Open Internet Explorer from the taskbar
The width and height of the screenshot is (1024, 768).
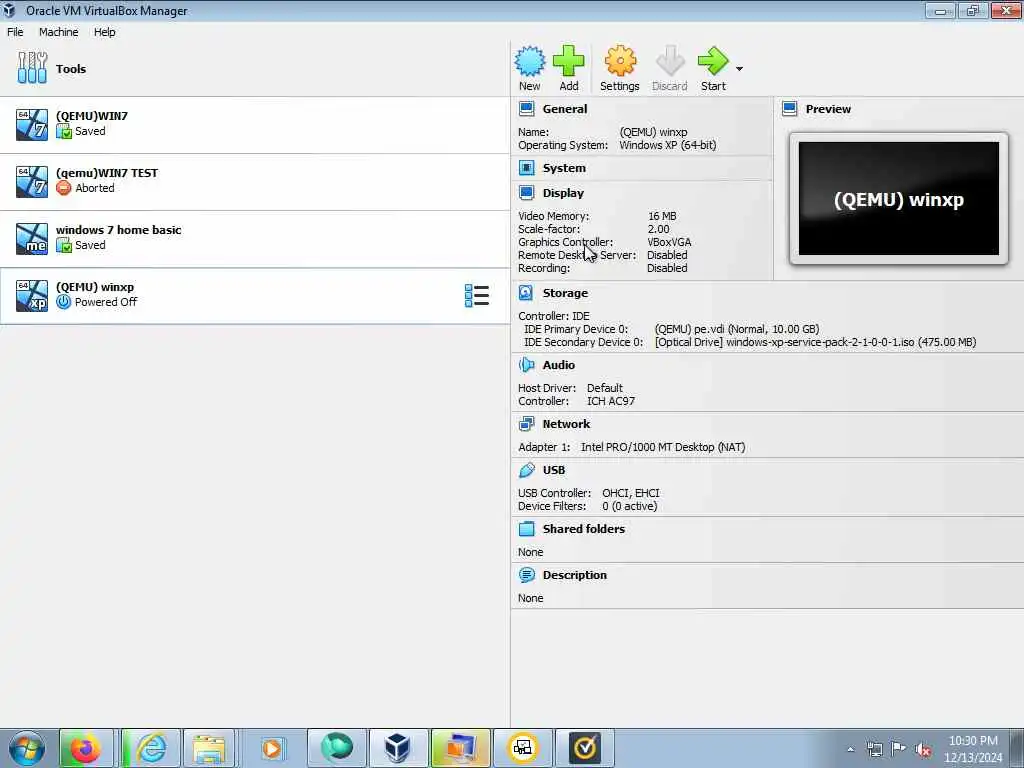[151, 748]
